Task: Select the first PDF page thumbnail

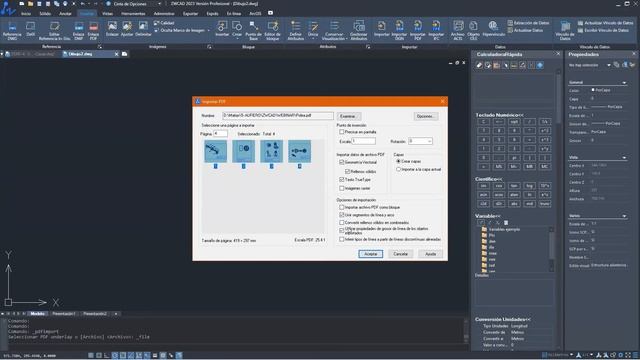Action: 216,151
